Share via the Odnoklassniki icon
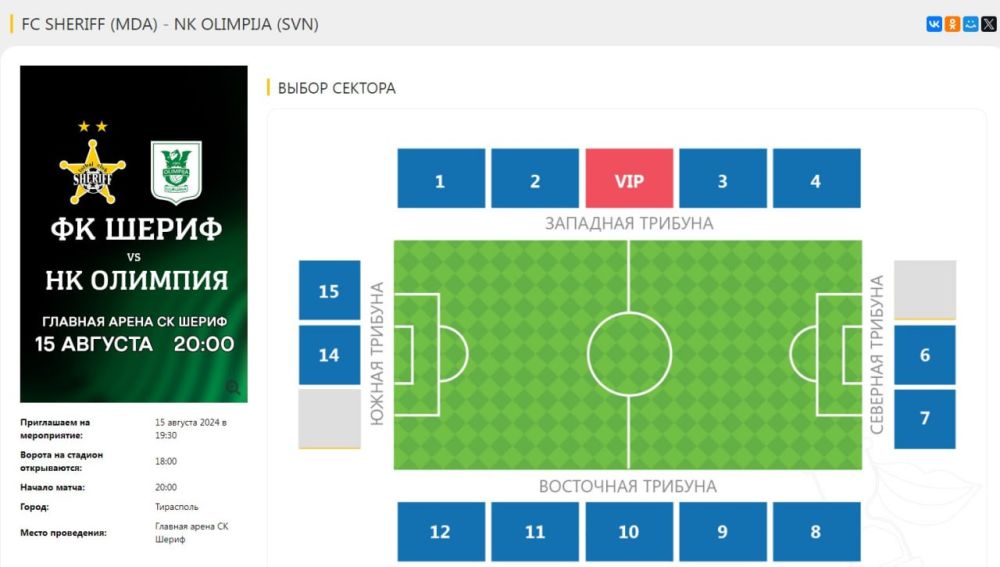1000x567 pixels. point(953,24)
